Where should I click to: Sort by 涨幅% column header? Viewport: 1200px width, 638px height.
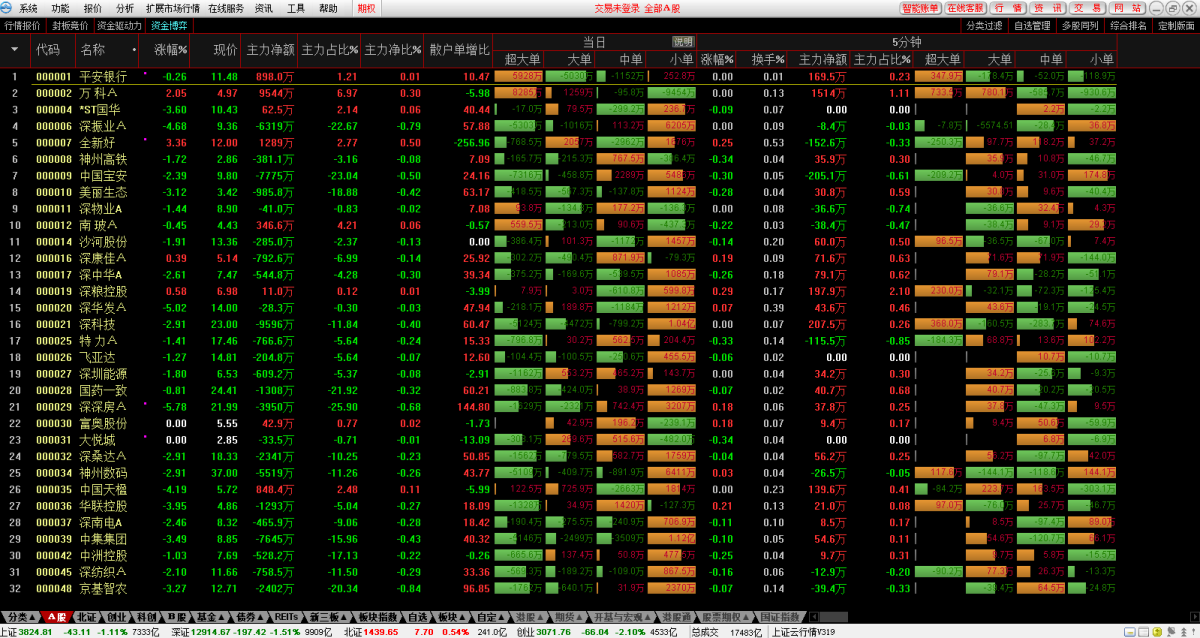point(171,49)
